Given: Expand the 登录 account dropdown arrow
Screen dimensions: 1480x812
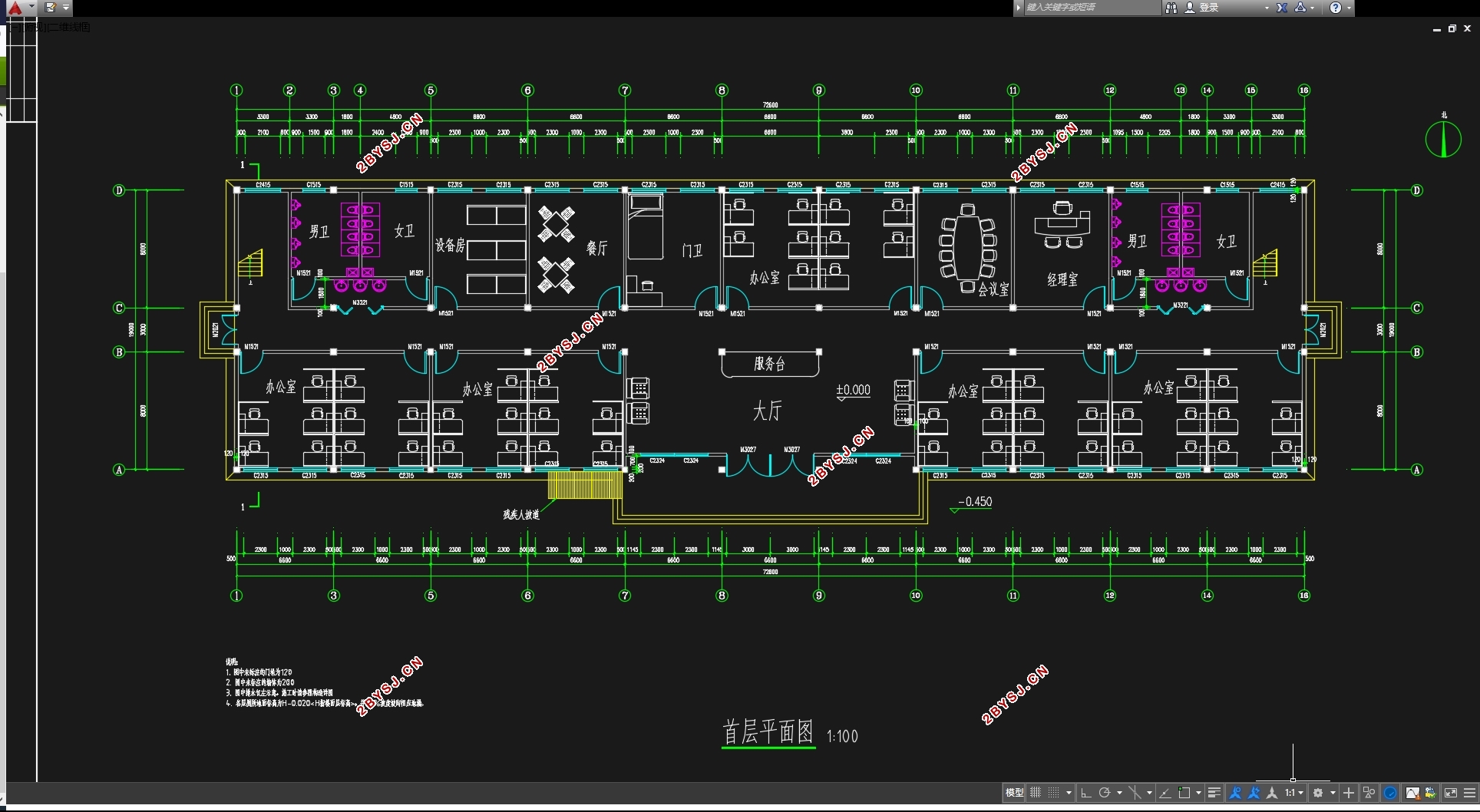Looking at the screenshot, I should (x=1267, y=8).
